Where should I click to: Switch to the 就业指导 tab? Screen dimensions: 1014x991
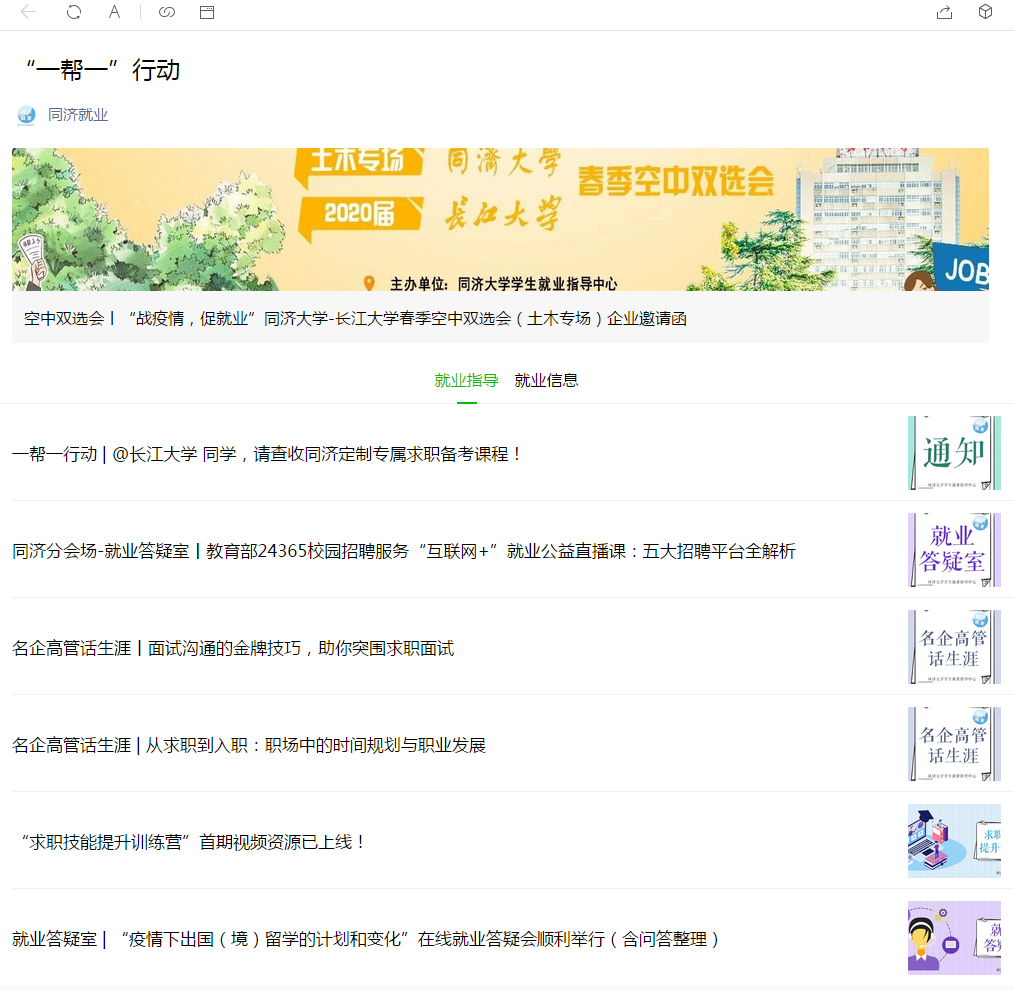tap(466, 380)
